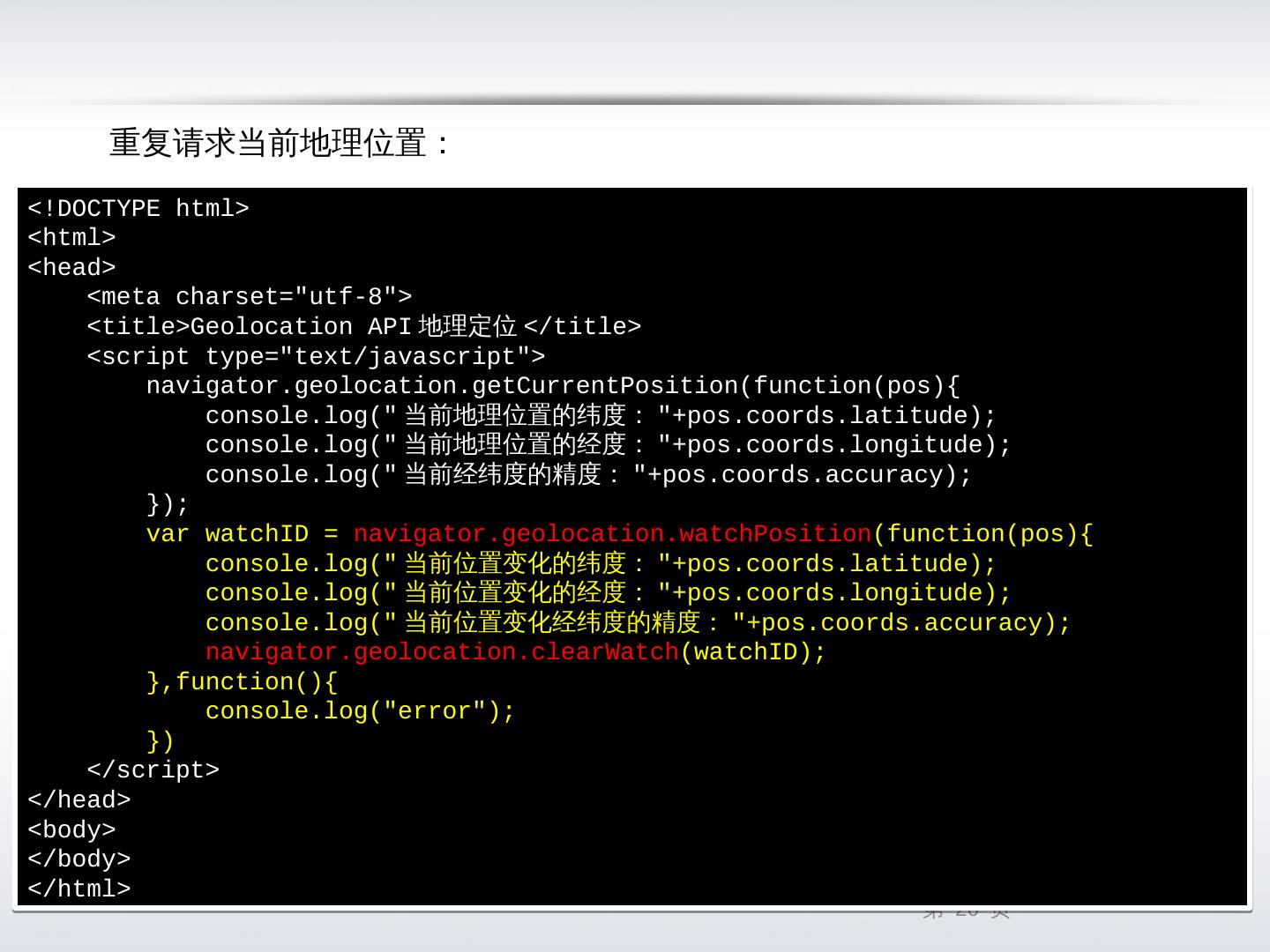Click the opening <html> tag line
This screenshot has height=952, width=1270.
[71, 238]
